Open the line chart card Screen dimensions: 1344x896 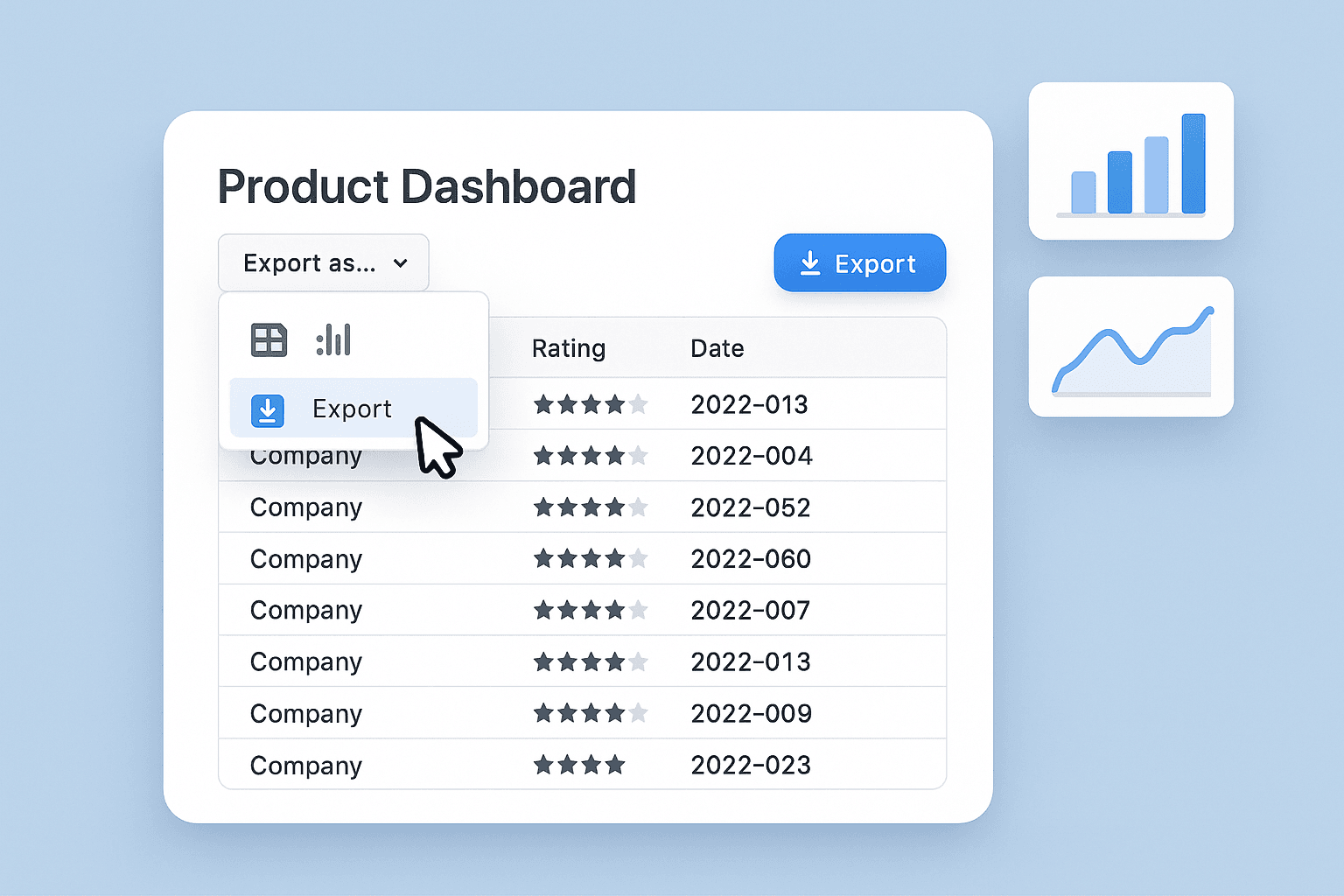click(x=1130, y=346)
